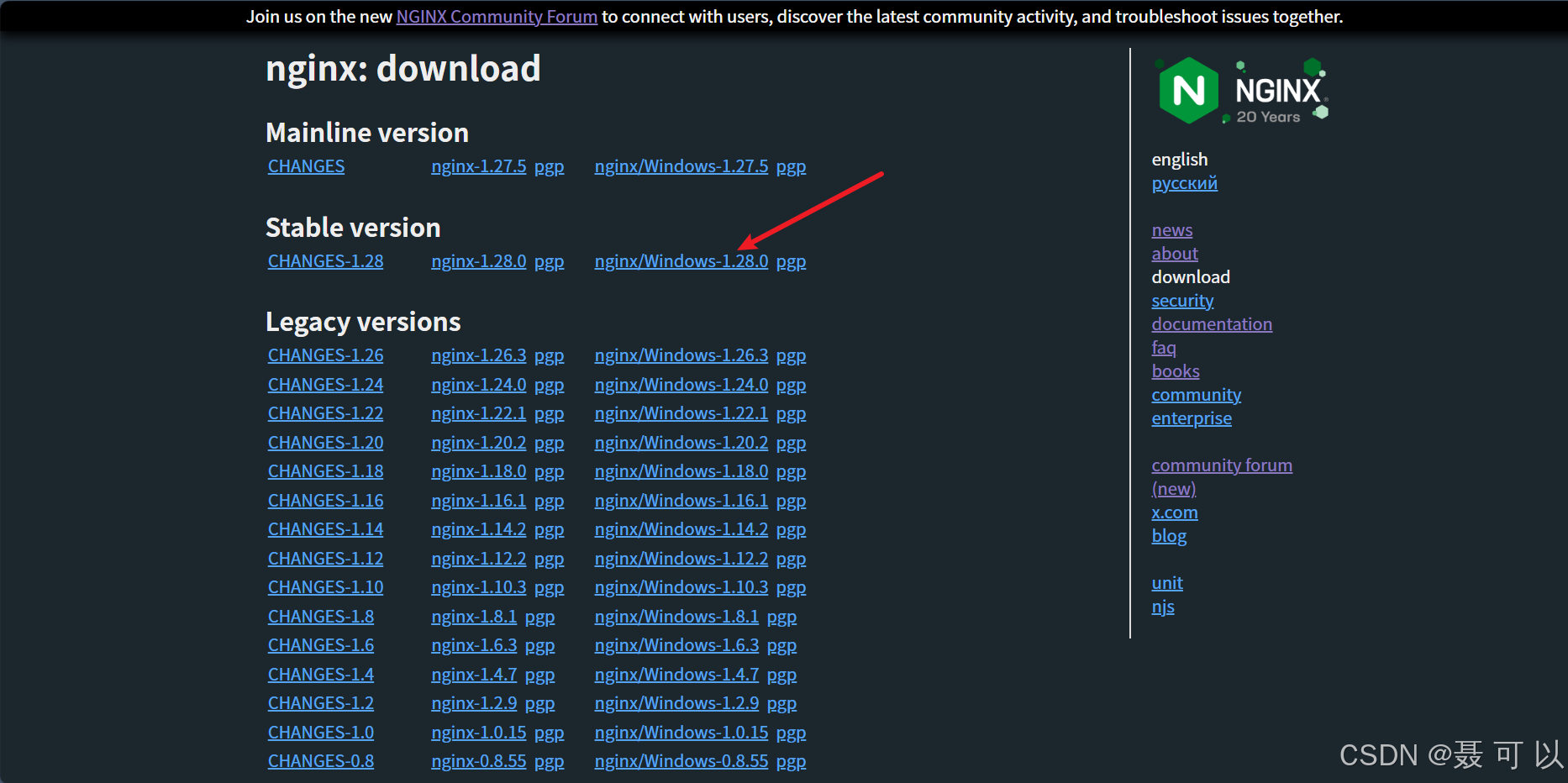
Task: Download nginx/Windows-1.14.2
Action: [681, 529]
